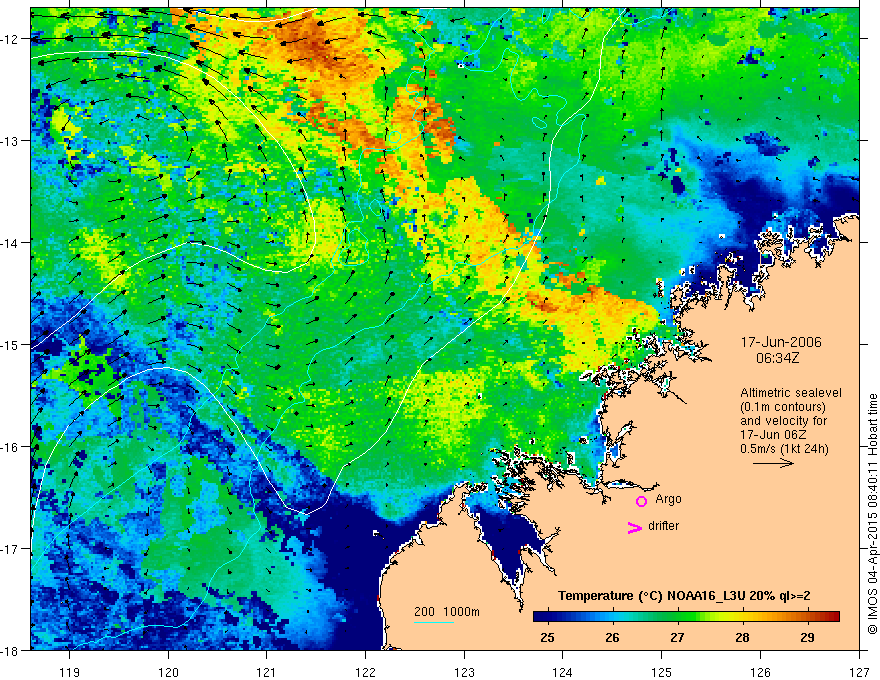The width and height of the screenshot is (880, 680).
Task: Click the 'drifter' legend label
Action: click(663, 526)
